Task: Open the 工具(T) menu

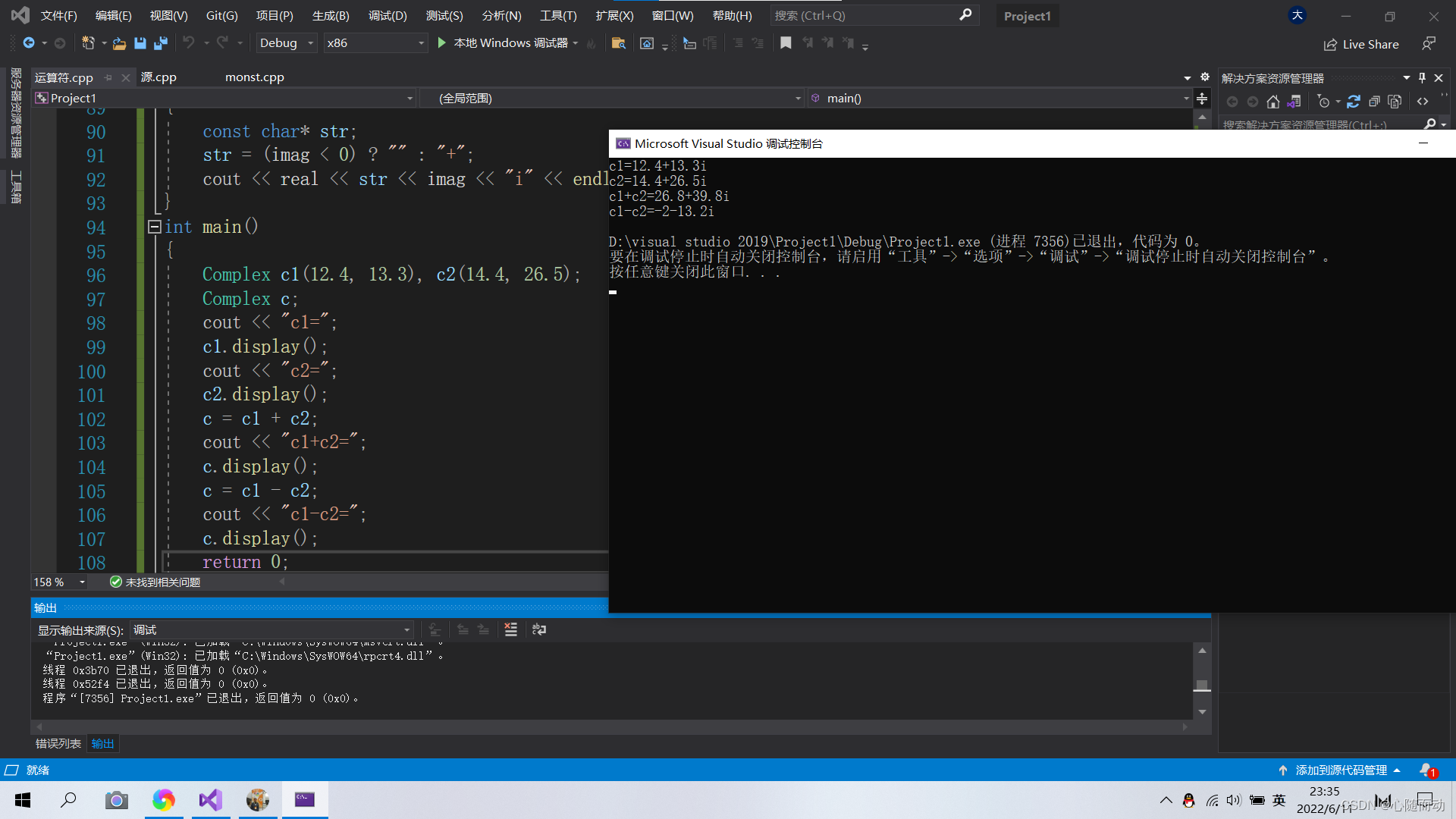Action: (x=558, y=15)
